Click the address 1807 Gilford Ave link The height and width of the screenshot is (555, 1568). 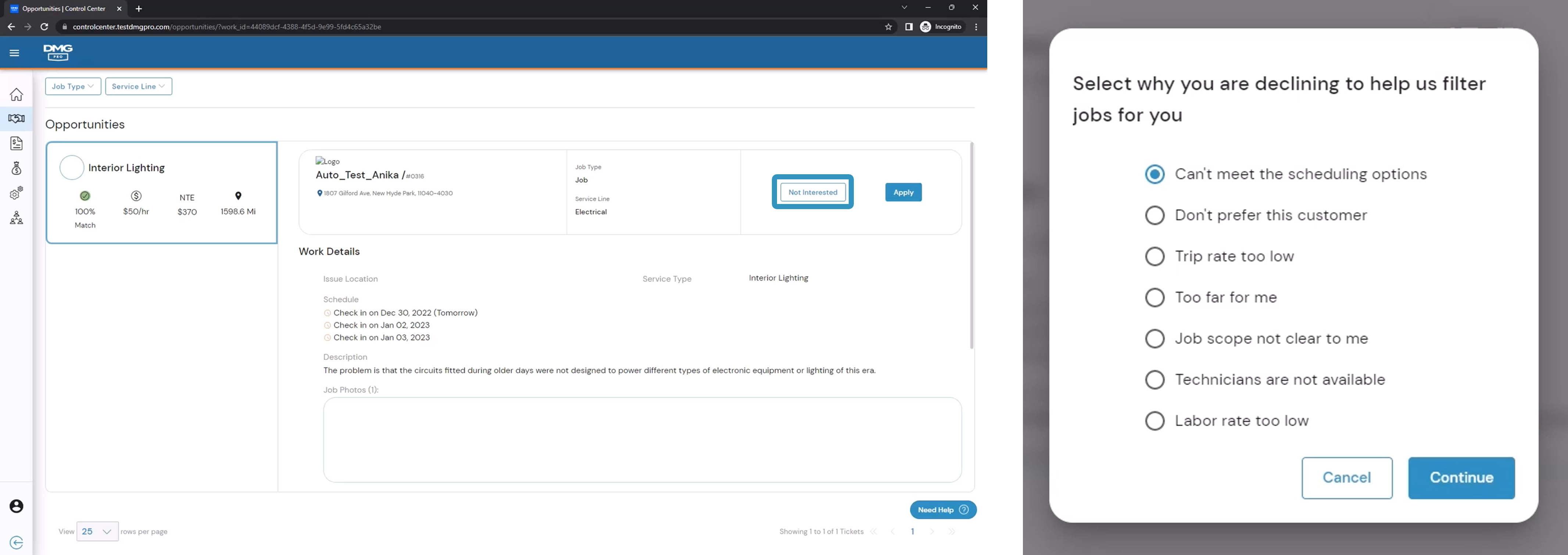point(388,193)
